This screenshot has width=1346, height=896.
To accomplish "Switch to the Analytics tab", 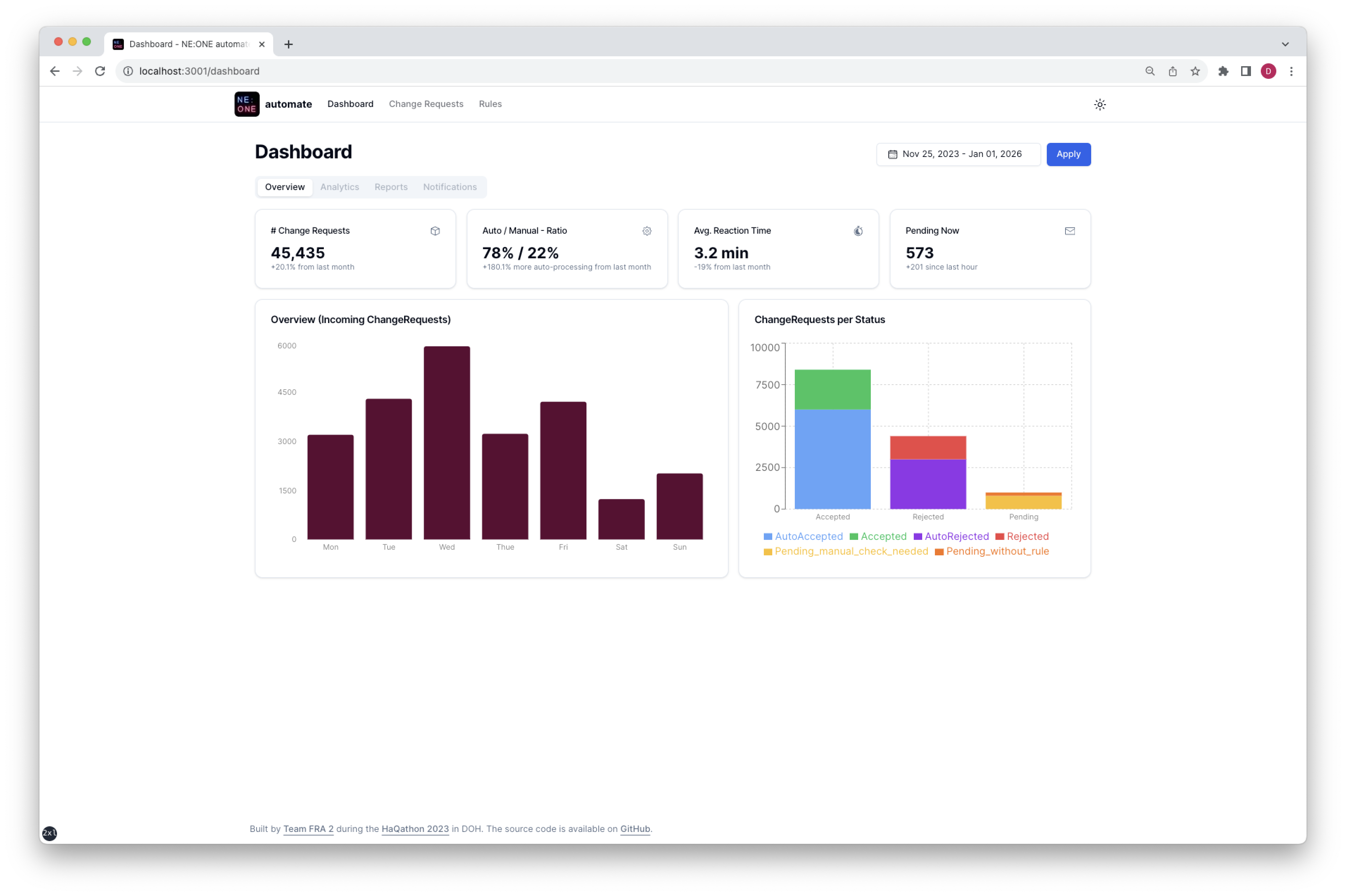I will point(340,187).
